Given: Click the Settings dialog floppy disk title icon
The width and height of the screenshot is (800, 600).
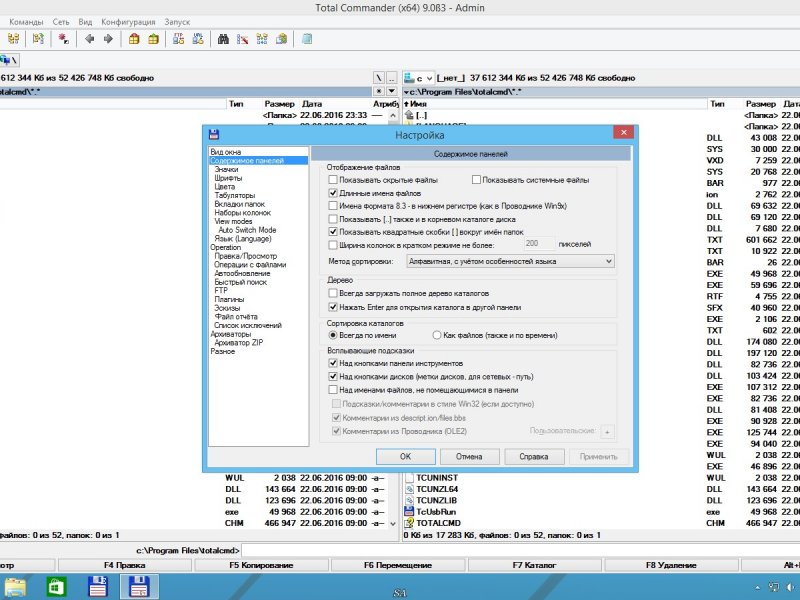Looking at the screenshot, I should tap(214, 135).
